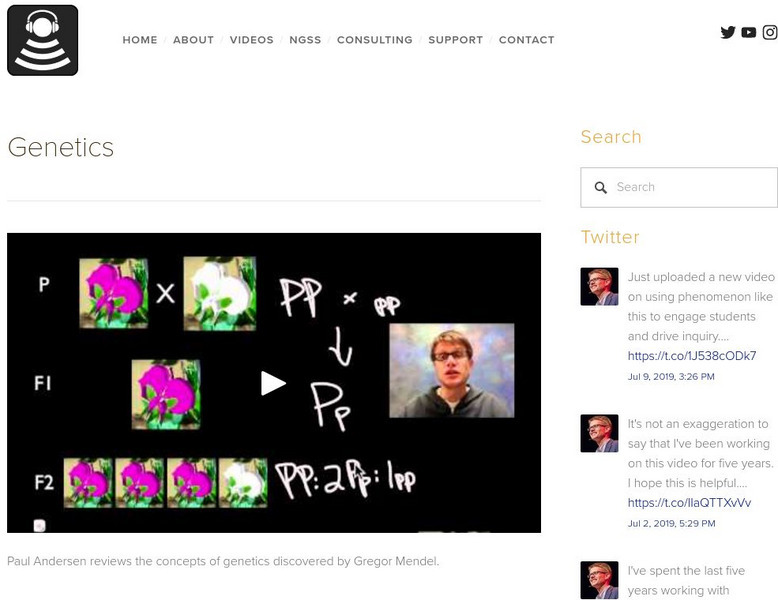Open the SUPPORT page
The image size is (778, 600).
(455, 40)
